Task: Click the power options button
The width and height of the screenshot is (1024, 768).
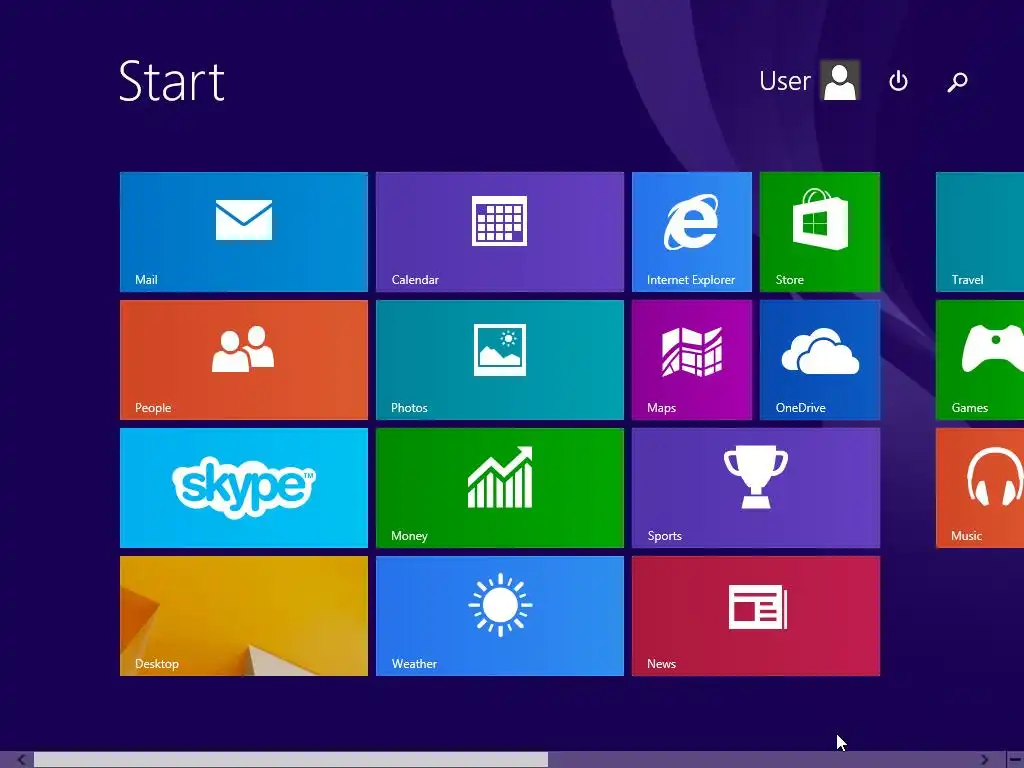Action: pyautogui.click(x=899, y=81)
